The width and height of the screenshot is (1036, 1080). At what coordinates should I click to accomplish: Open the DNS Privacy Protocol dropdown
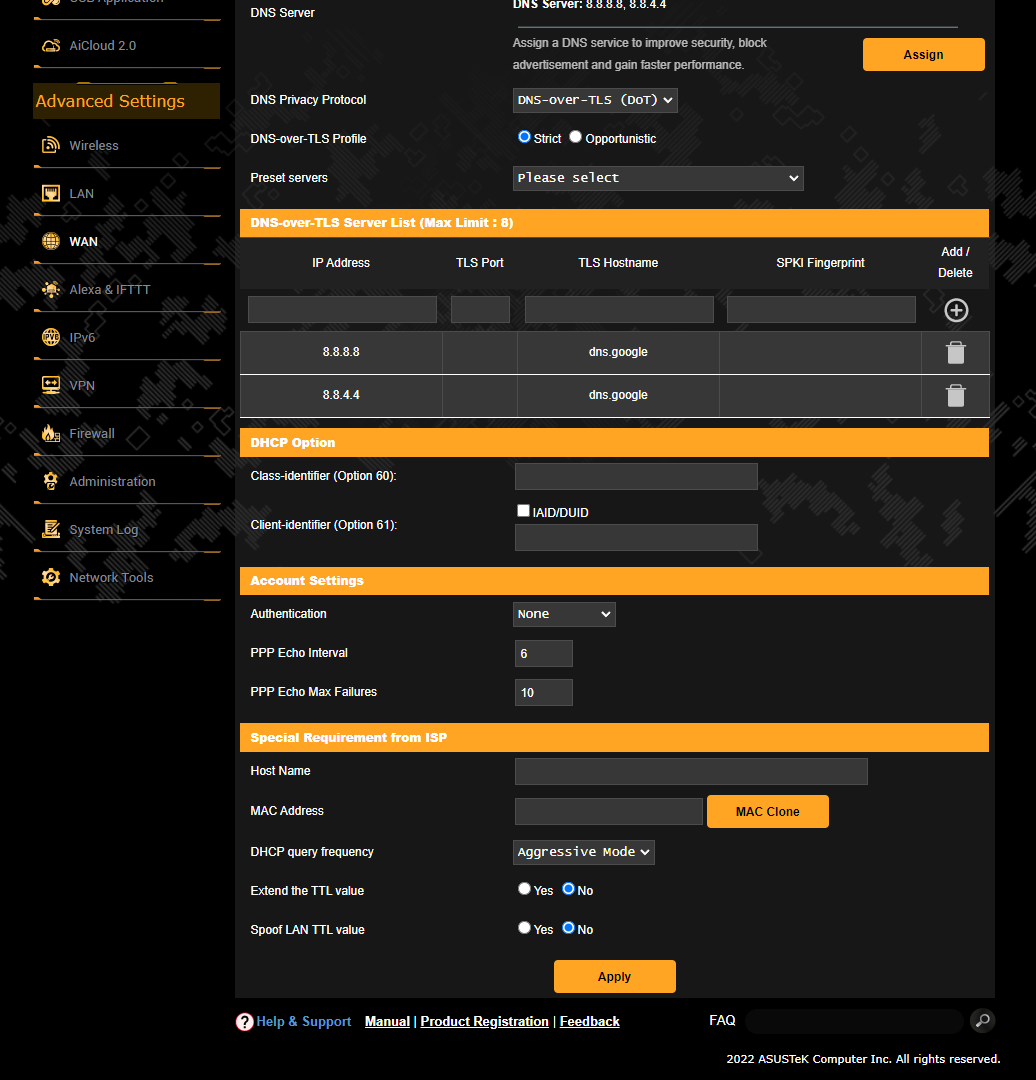(x=595, y=100)
